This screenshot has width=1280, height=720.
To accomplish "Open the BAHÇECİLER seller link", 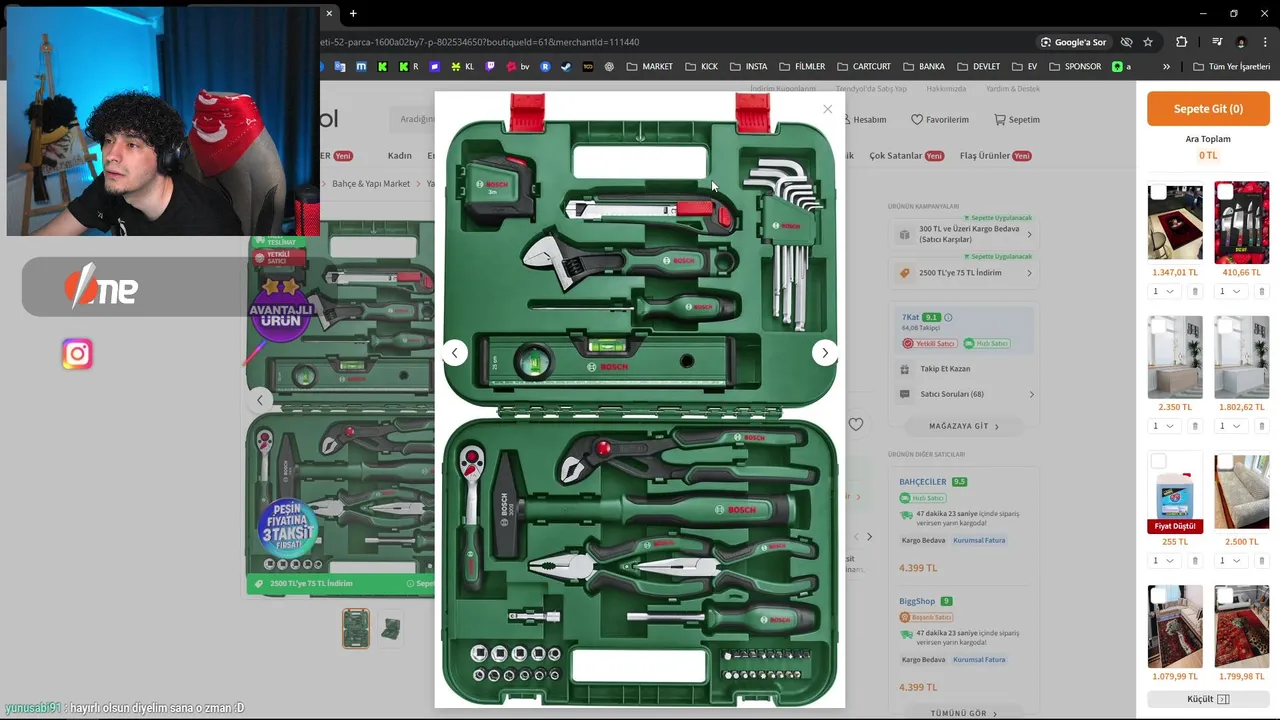I will click(x=922, y=482).
